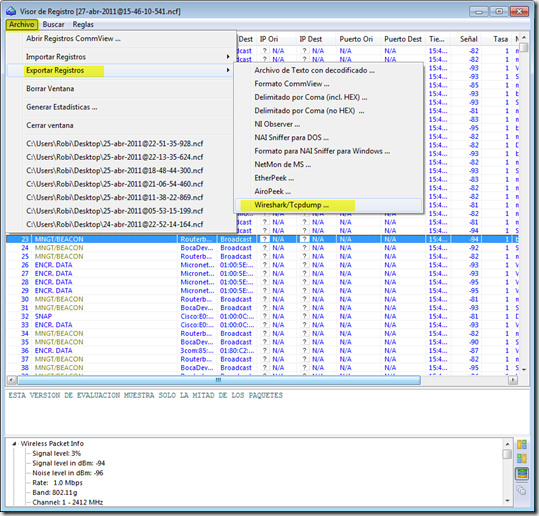Click the gray cascading windows icon
The height and width of the screenshot is (516, 539).
[x=521, y=490]
